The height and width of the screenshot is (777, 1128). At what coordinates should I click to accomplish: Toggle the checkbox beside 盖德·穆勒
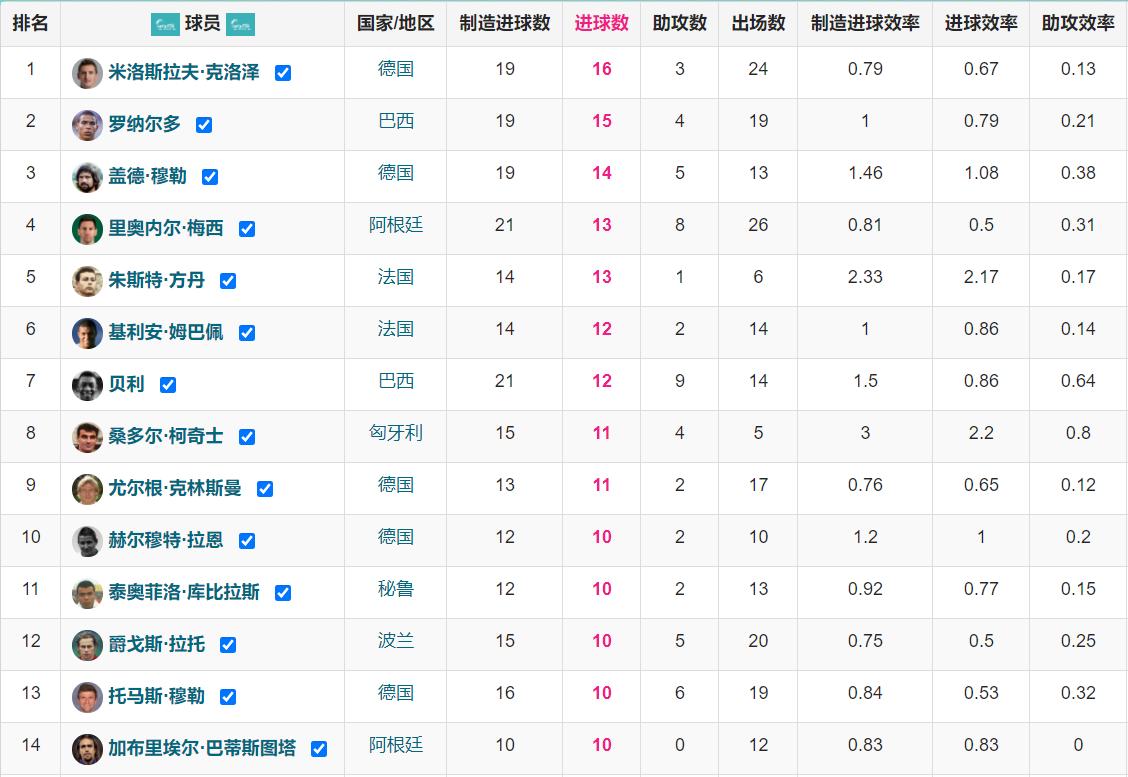210,177
